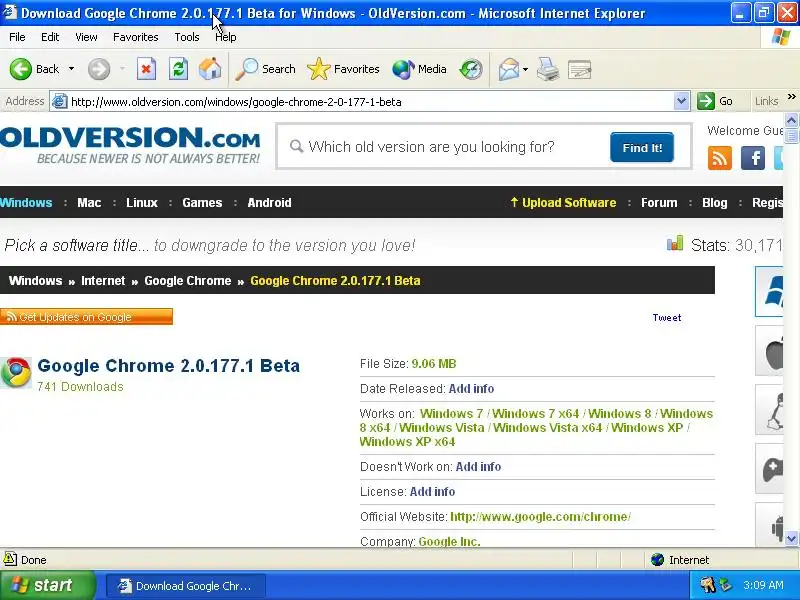The height and width of the screenshot is (600, 800).
Task: Open the Edit menu
Action: coord(50,37)
